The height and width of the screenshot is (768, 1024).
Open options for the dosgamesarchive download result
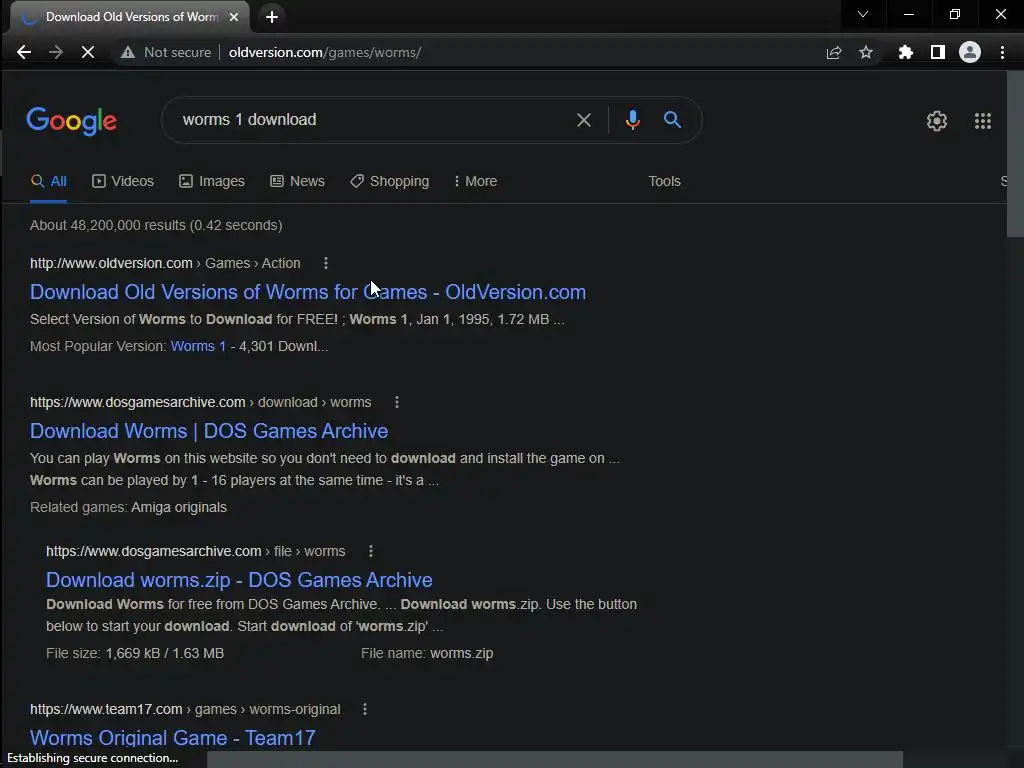(x=397, y=402)
